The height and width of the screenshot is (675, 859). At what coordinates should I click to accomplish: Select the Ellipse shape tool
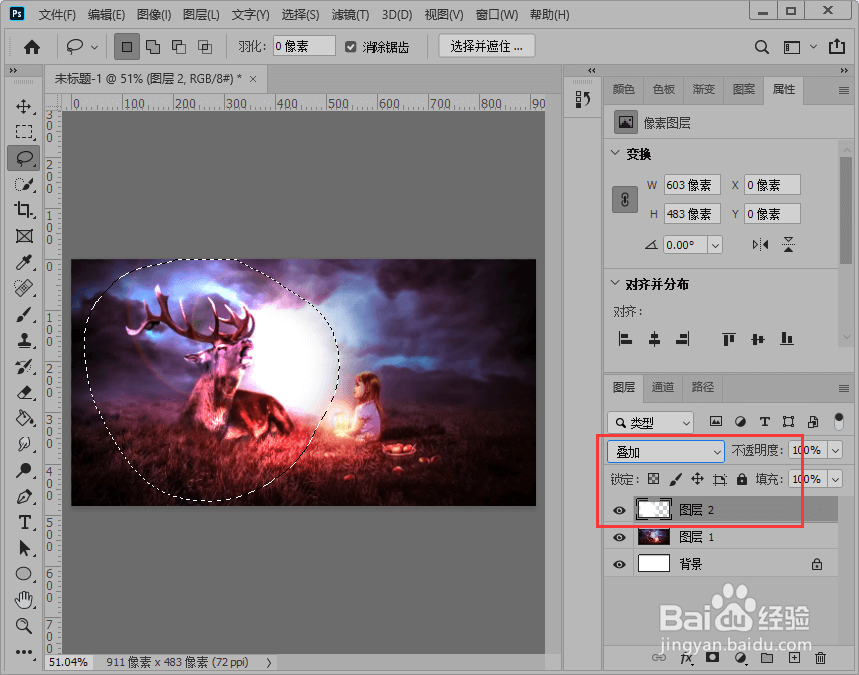point(24,574)
